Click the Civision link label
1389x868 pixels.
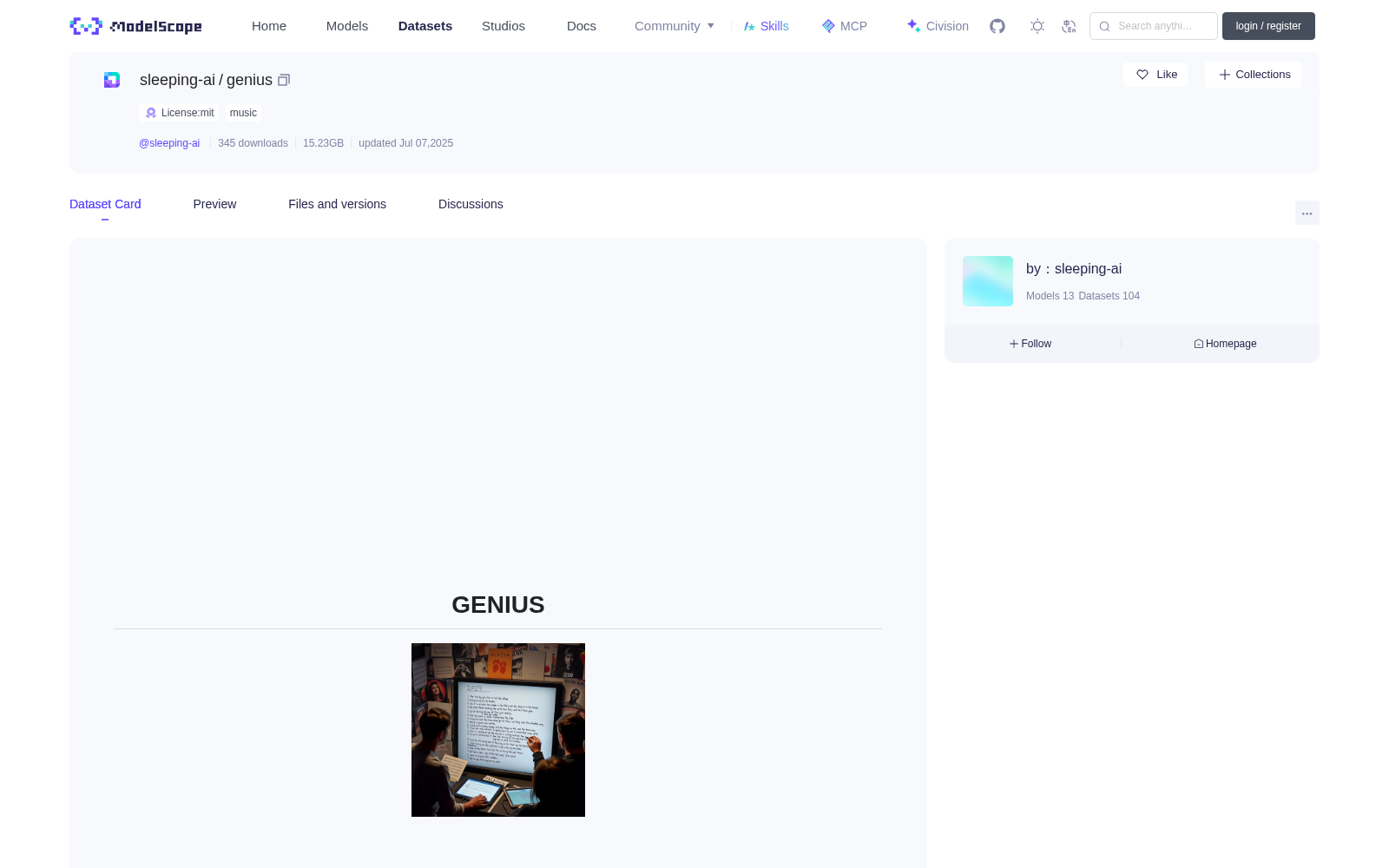pyautogui.click(x=947, y=26)
